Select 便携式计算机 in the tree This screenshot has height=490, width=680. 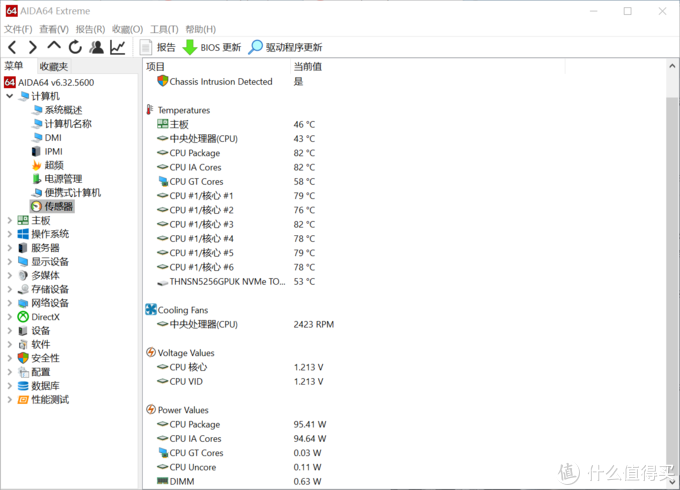point(72,193)
